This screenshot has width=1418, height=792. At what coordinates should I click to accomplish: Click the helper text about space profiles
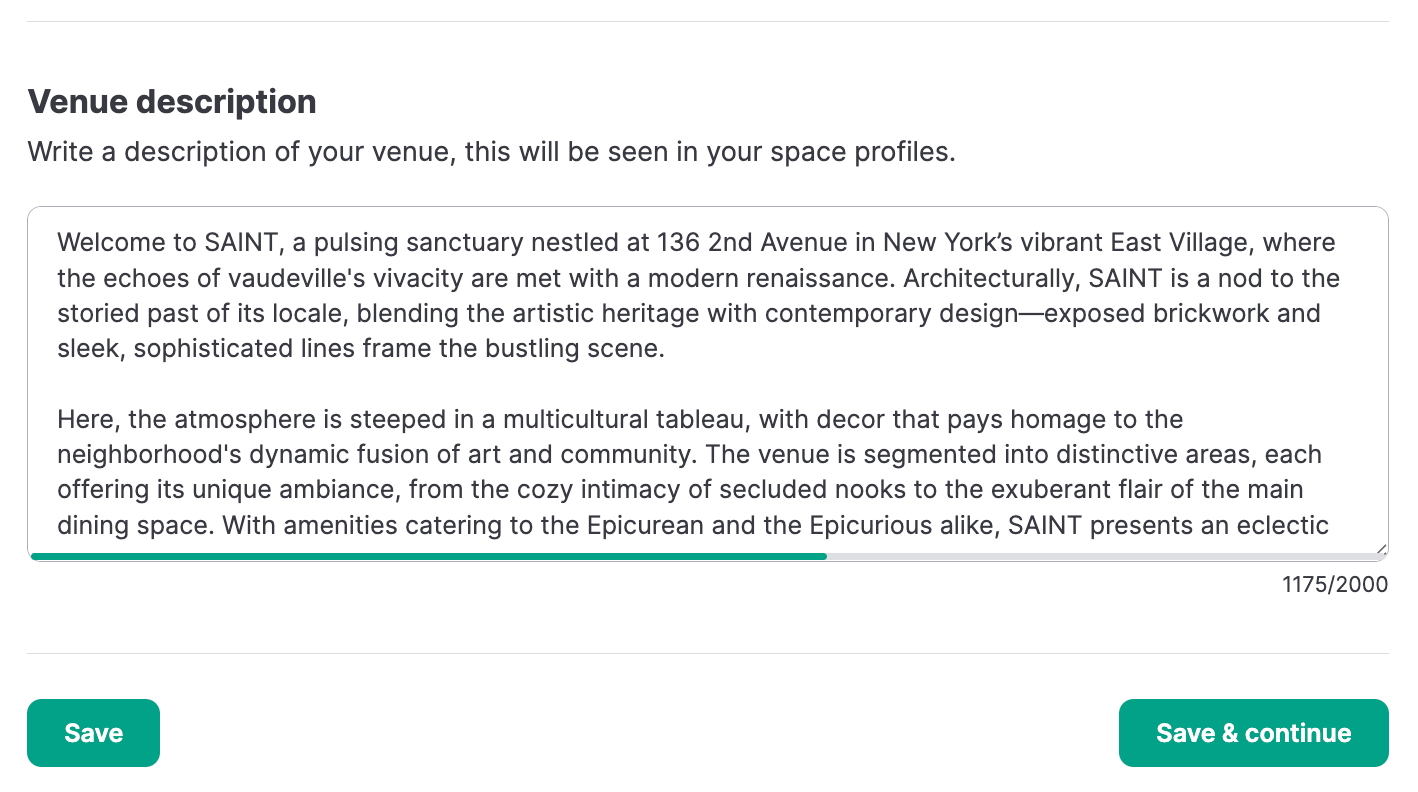(x=491, y=153)
